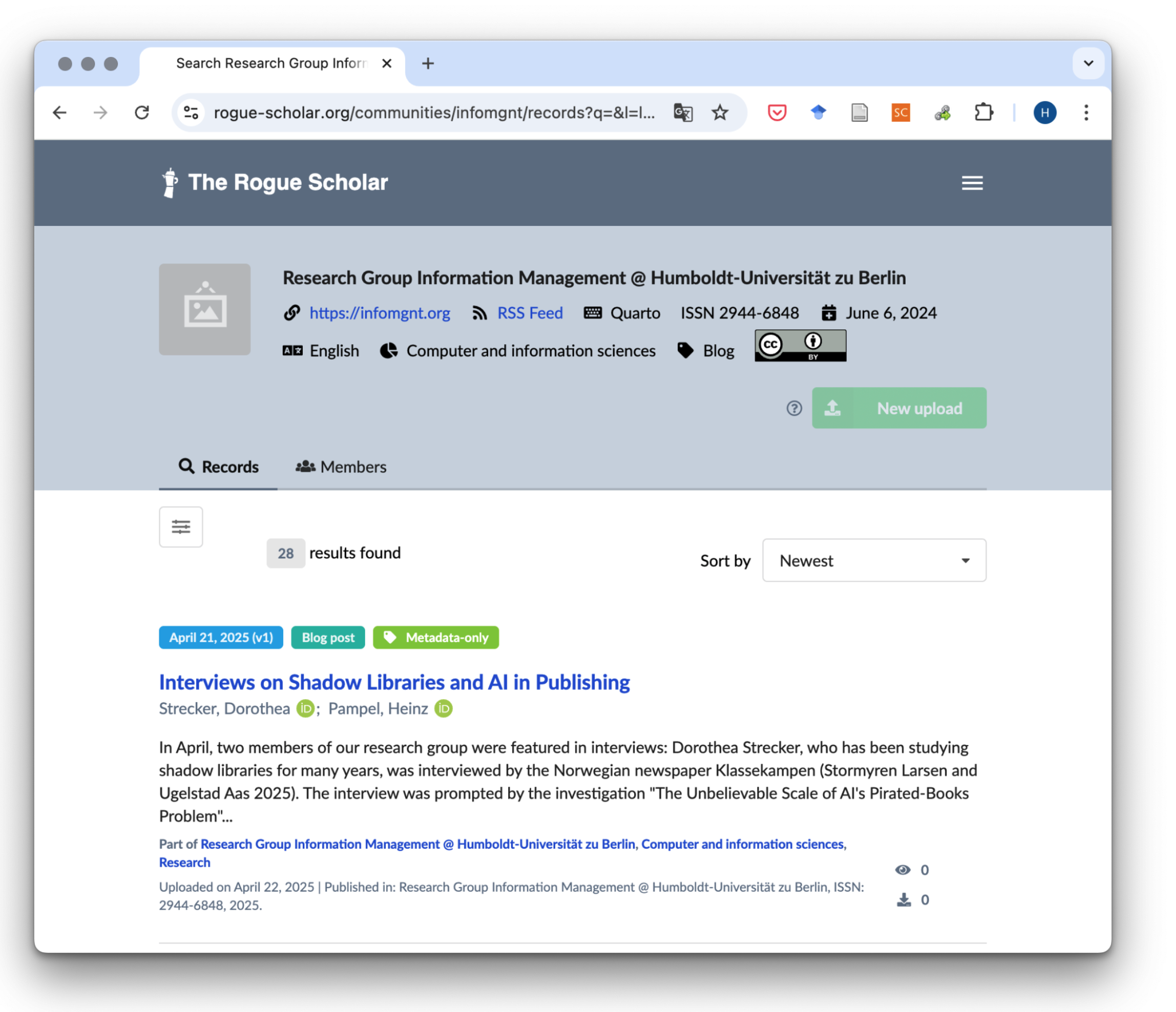Image resolution: width=1176 pixels, height=1012 pixels.
Task: Click the translate page icon
Action: tap(683, 112)
